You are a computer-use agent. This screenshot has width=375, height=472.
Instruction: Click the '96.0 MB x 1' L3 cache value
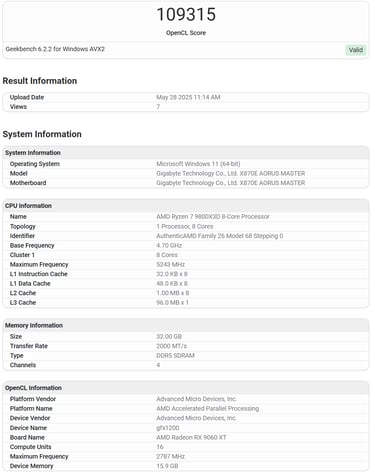(172, 303)
